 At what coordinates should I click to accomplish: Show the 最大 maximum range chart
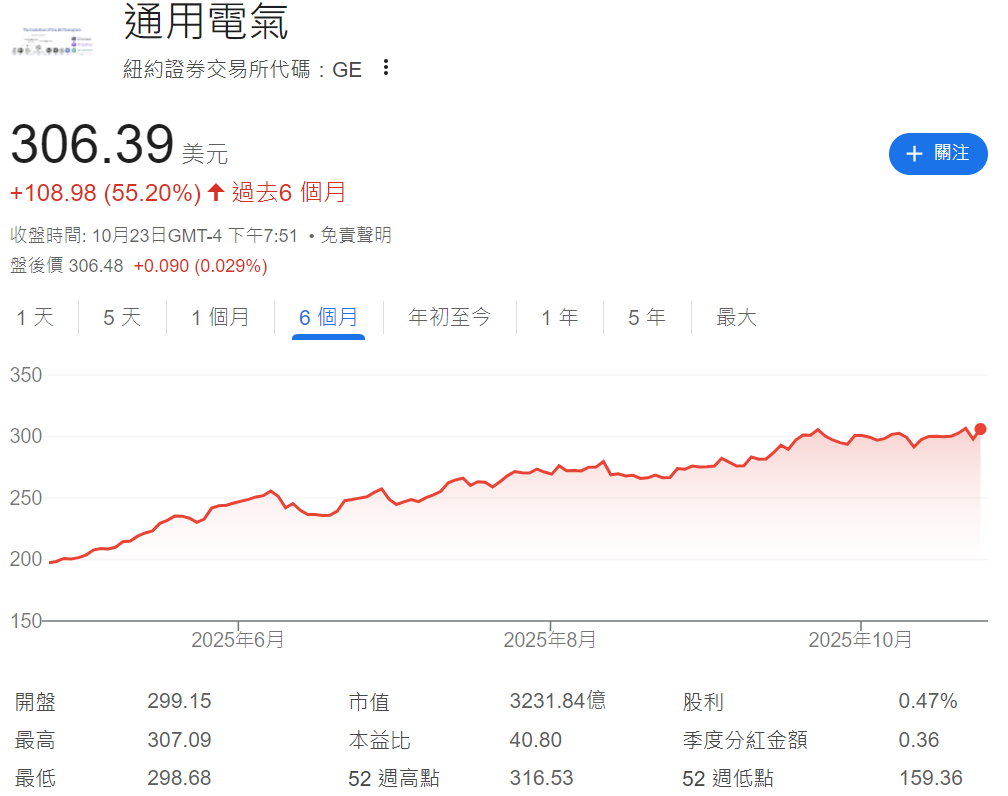pos(736,318)
